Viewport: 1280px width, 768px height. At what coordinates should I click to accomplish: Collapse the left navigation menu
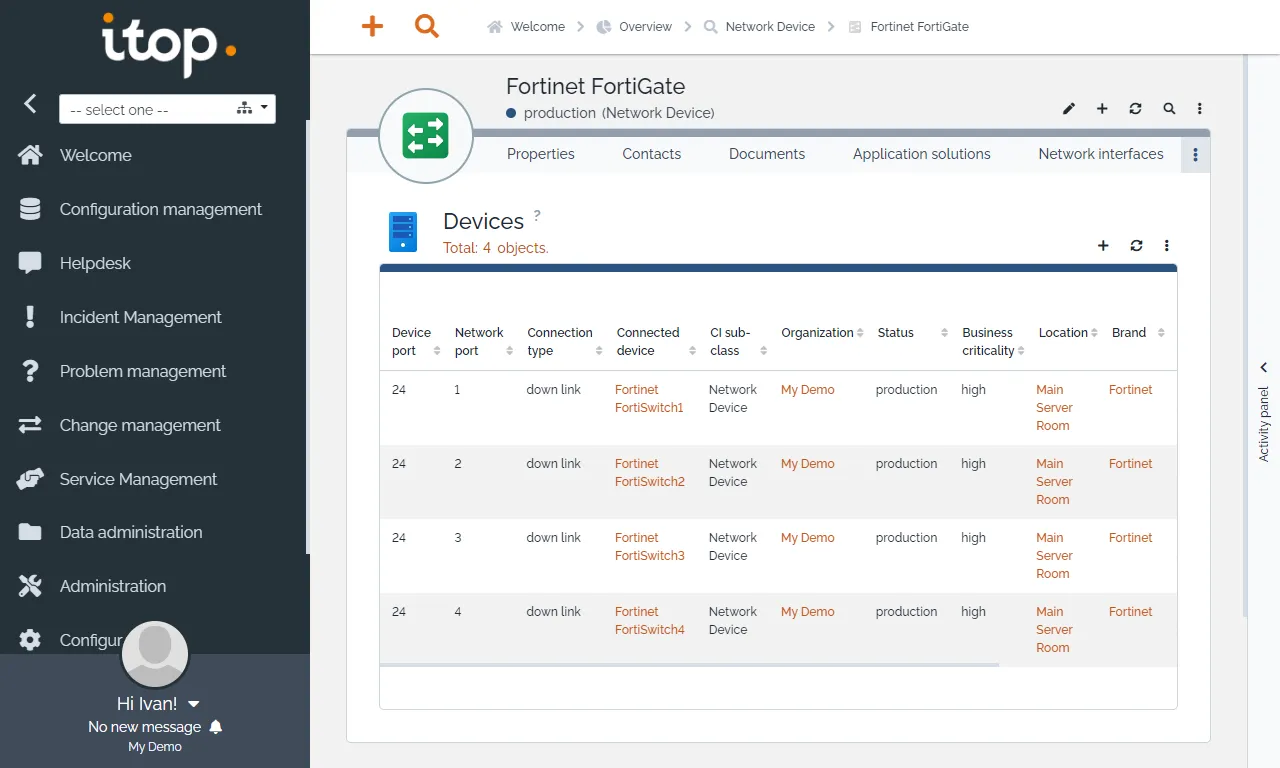(30, 103)
